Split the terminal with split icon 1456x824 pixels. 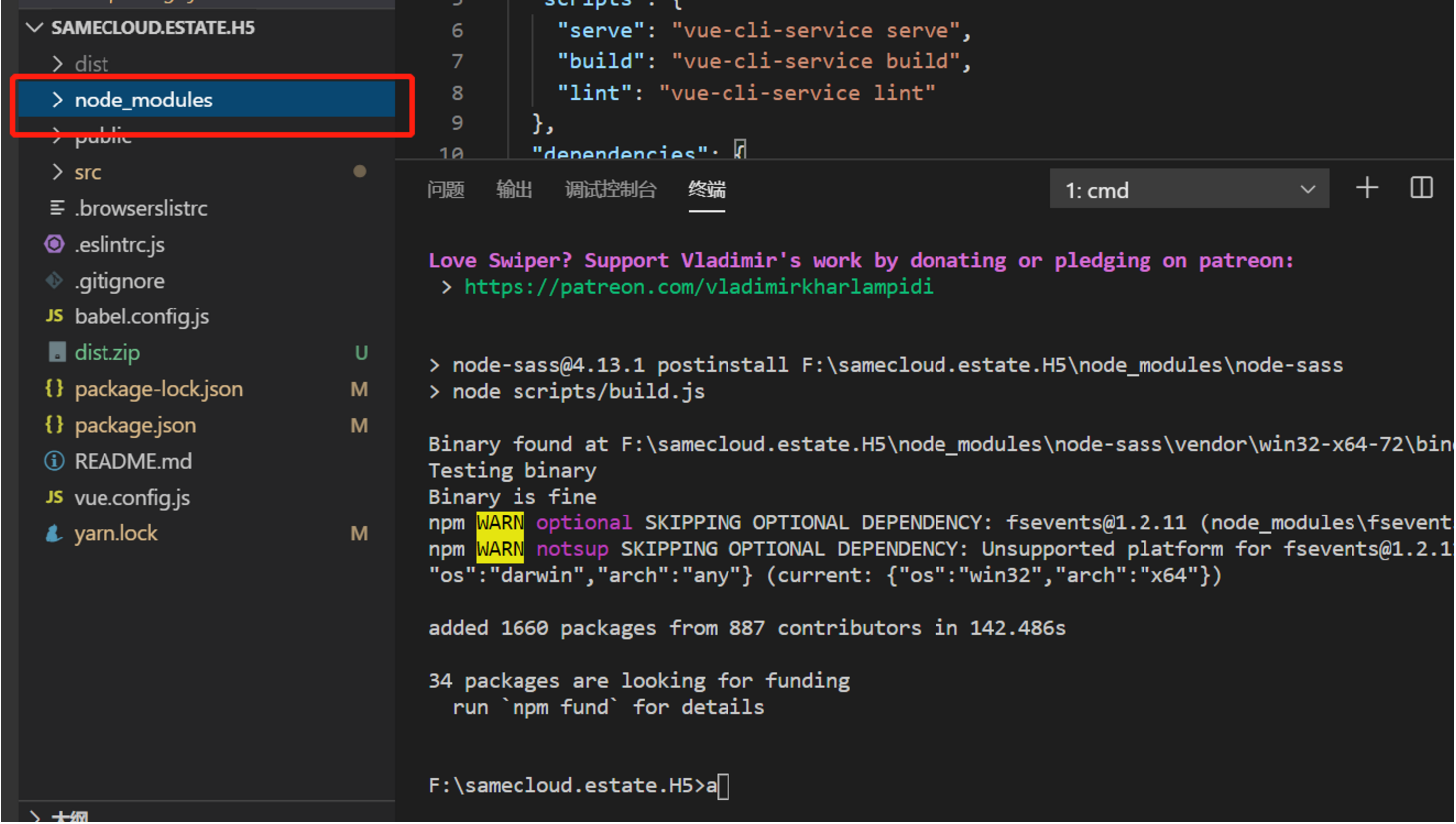pos(1422,188)
